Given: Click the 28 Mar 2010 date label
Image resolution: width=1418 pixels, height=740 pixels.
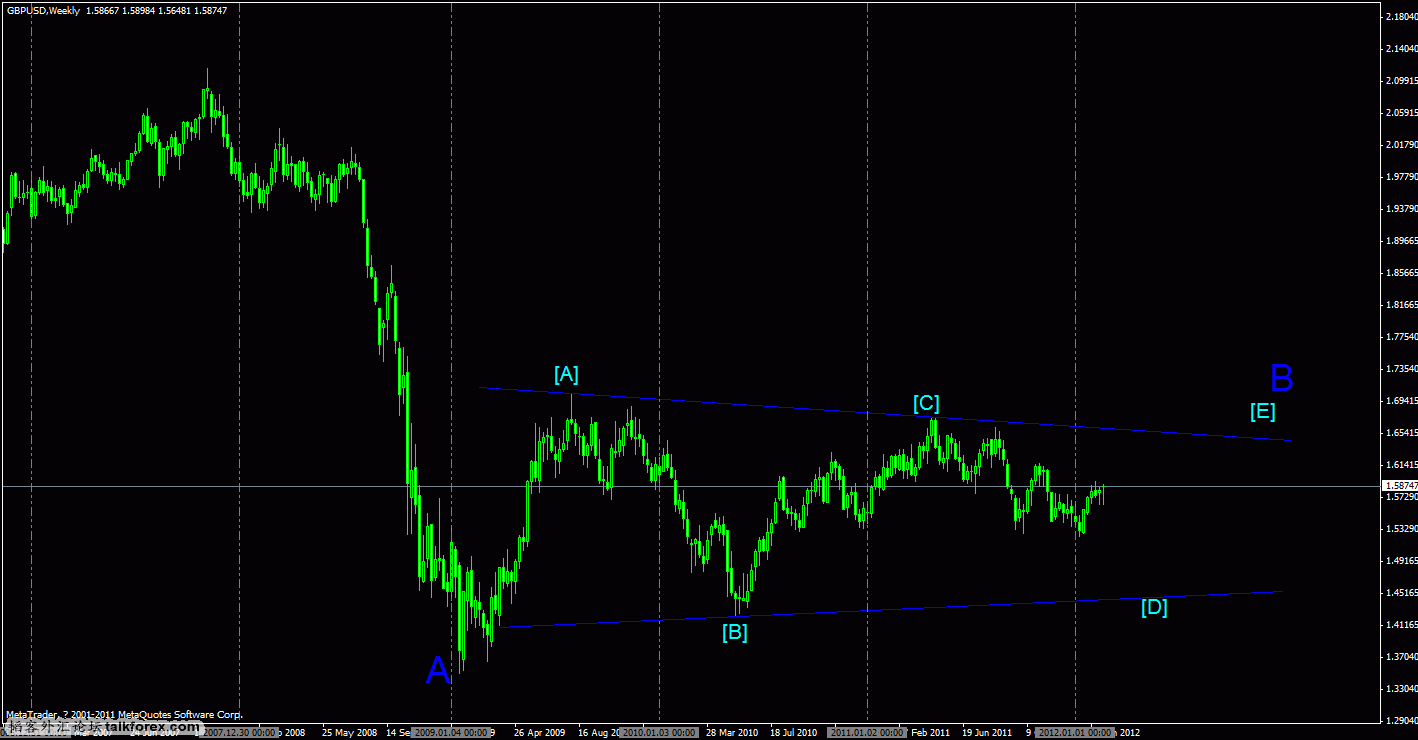Looking at the screenshot, I should pos(733,732).
